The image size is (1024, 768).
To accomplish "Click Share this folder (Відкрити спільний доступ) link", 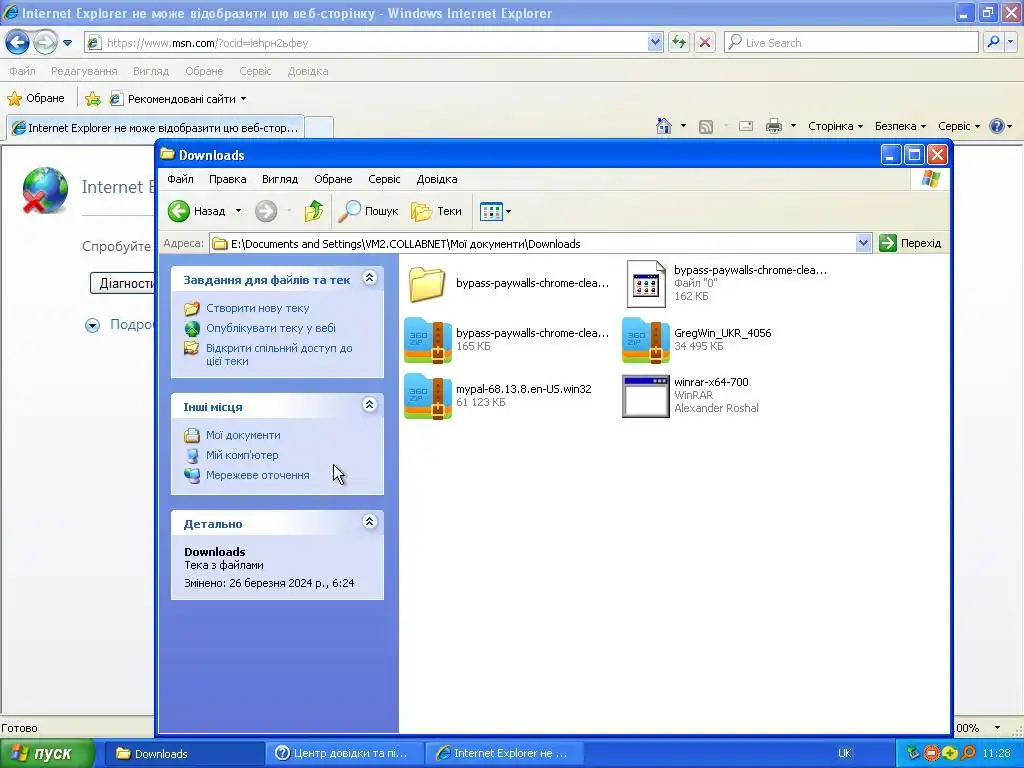I will point(279,354).
